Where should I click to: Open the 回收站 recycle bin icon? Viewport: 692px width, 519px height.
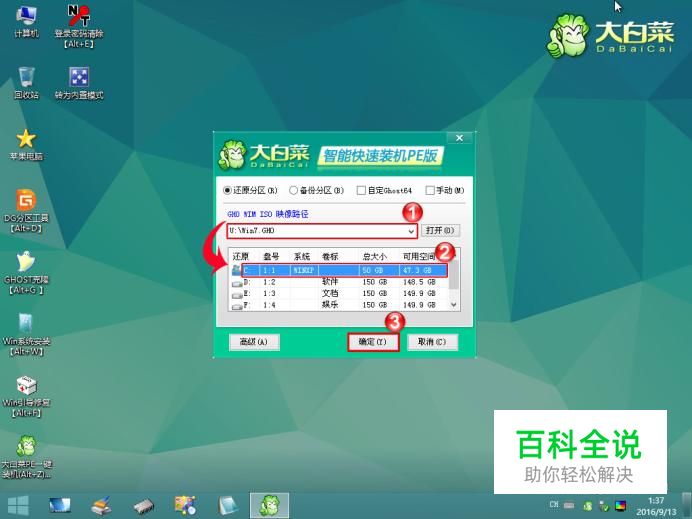tap(26, 83)
